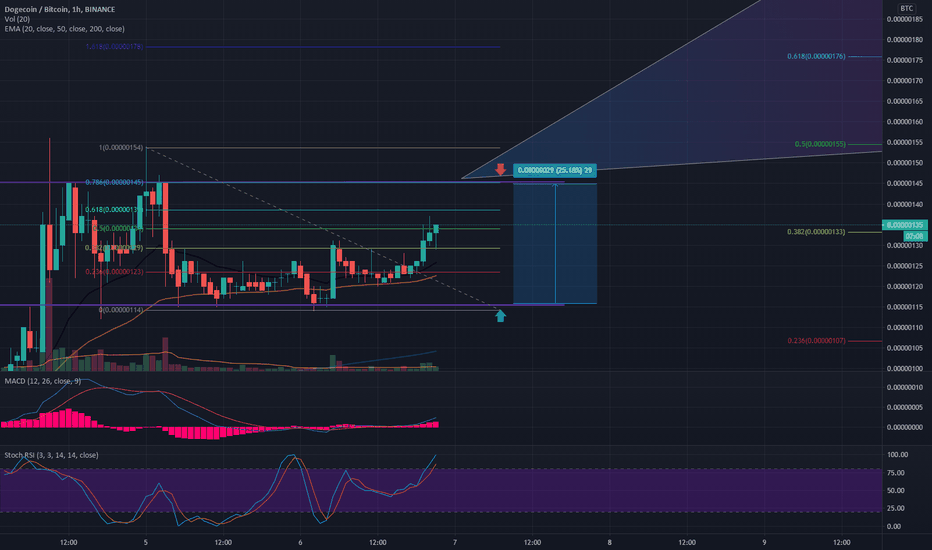This screenshot has width=932, height=550.
Task: Click the MACD (12, 26, close, 9) label
Action: click(43, 381)
